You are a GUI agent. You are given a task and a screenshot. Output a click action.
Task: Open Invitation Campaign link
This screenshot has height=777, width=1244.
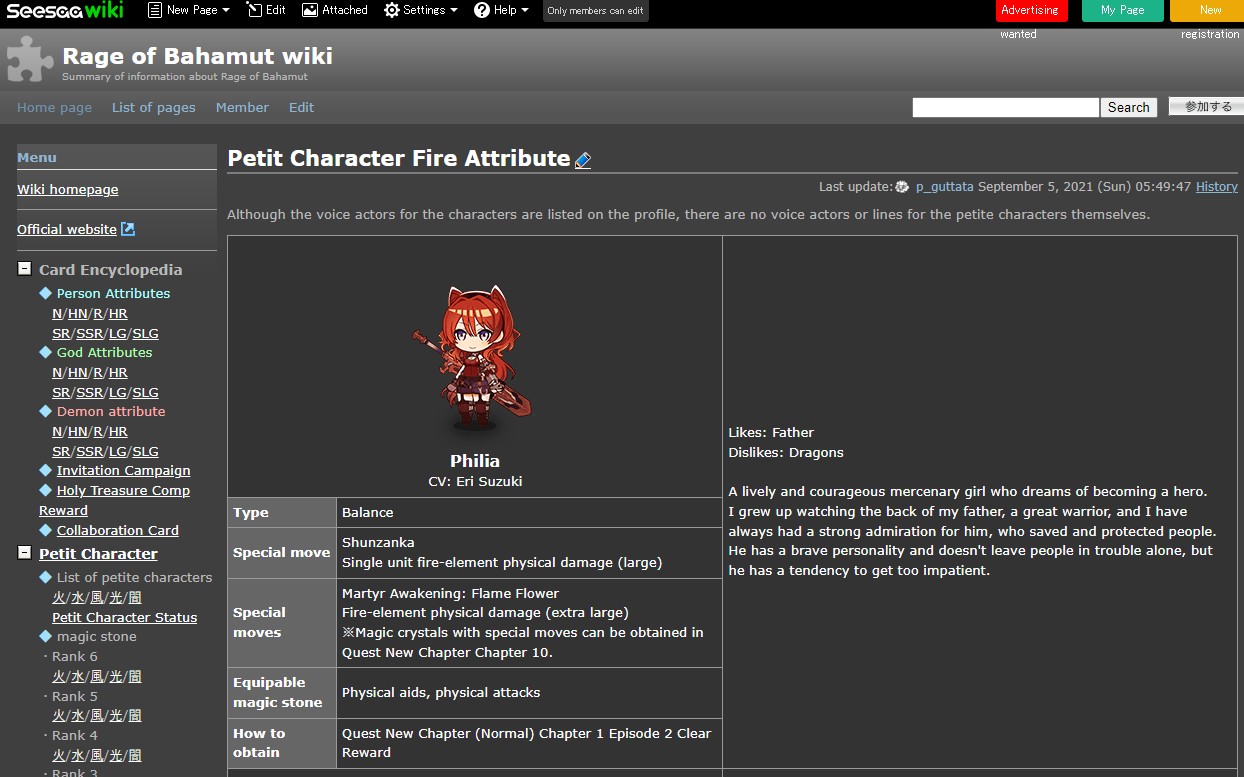(x=123, y=470)
